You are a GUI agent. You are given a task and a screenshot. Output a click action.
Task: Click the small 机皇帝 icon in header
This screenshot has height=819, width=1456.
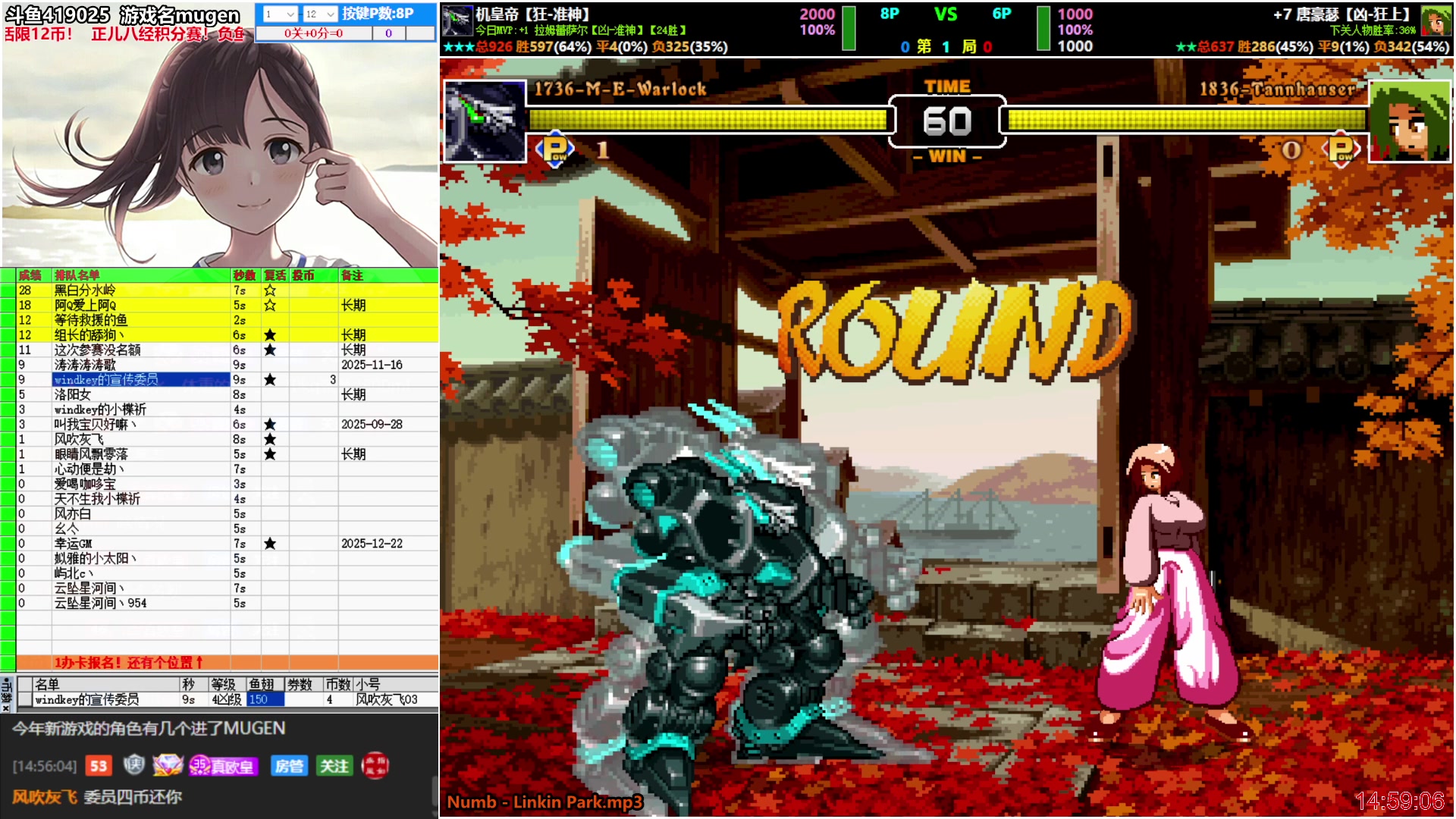point(457,20)
